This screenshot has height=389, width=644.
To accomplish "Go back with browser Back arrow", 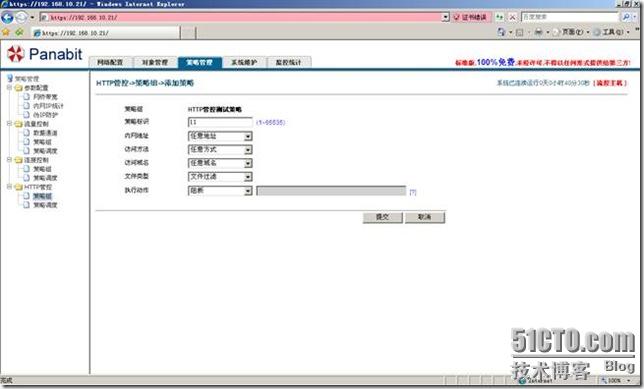I will pos(7,17).
